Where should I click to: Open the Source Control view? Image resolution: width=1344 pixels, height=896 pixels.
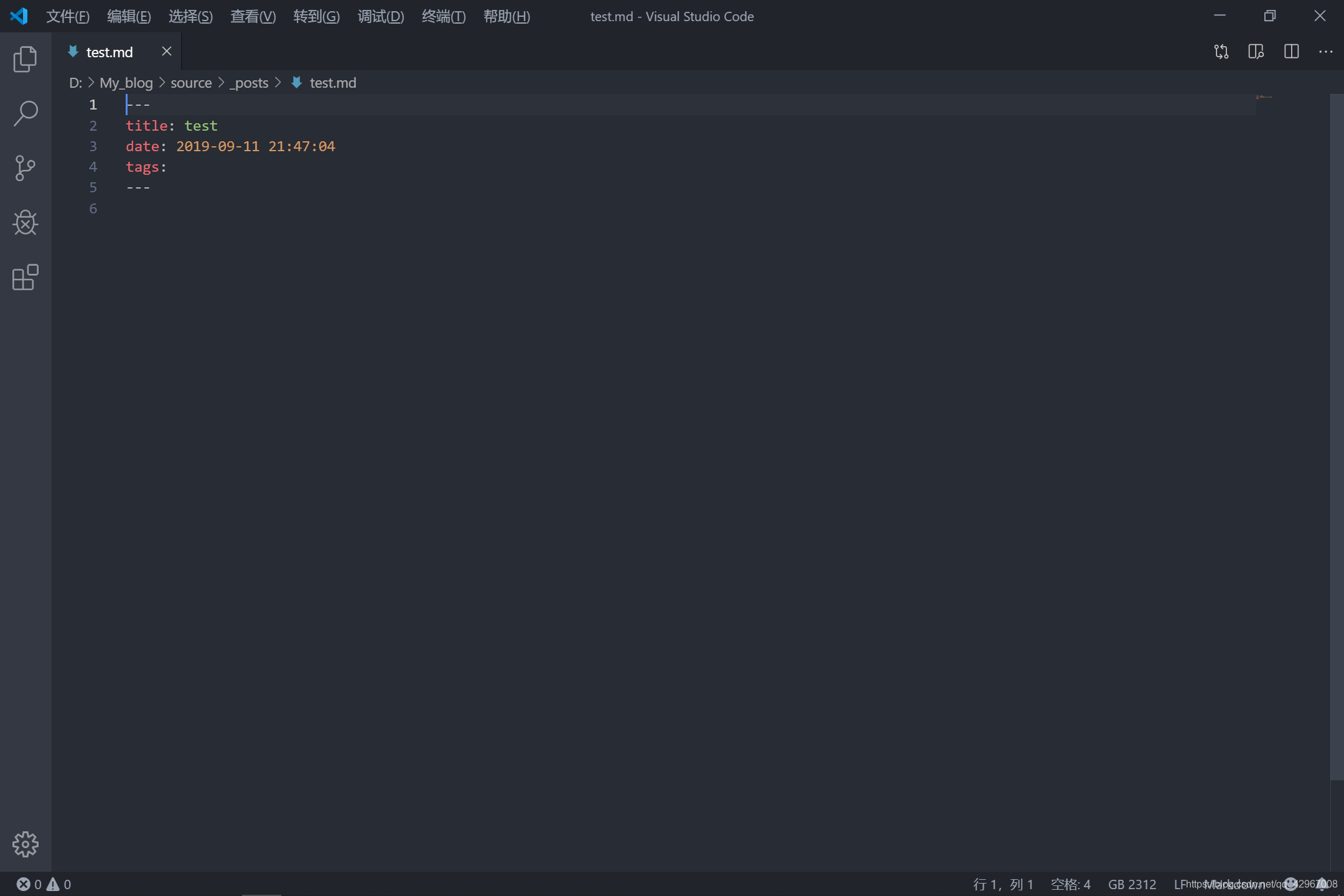pos(26,168)
